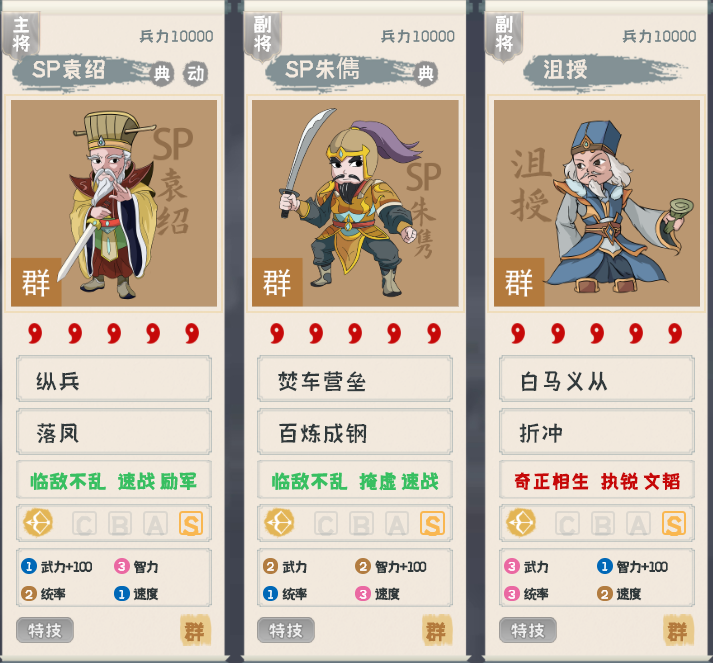713x663 pixels.
Task: Select the A grade on SP朱儁 card
Action: pos(397,524)
